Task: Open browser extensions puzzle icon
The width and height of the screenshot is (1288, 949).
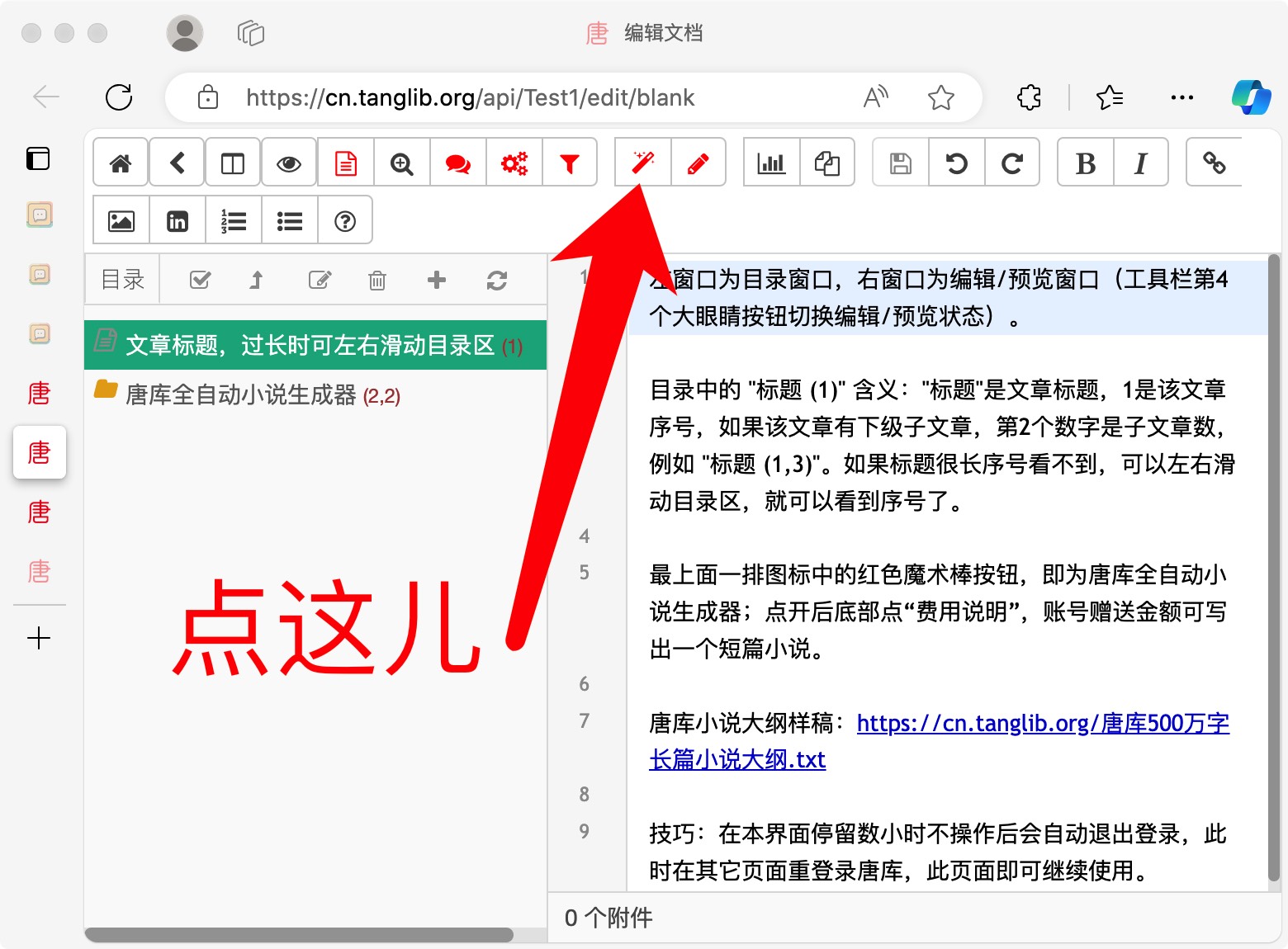Action: [1030, 97]
